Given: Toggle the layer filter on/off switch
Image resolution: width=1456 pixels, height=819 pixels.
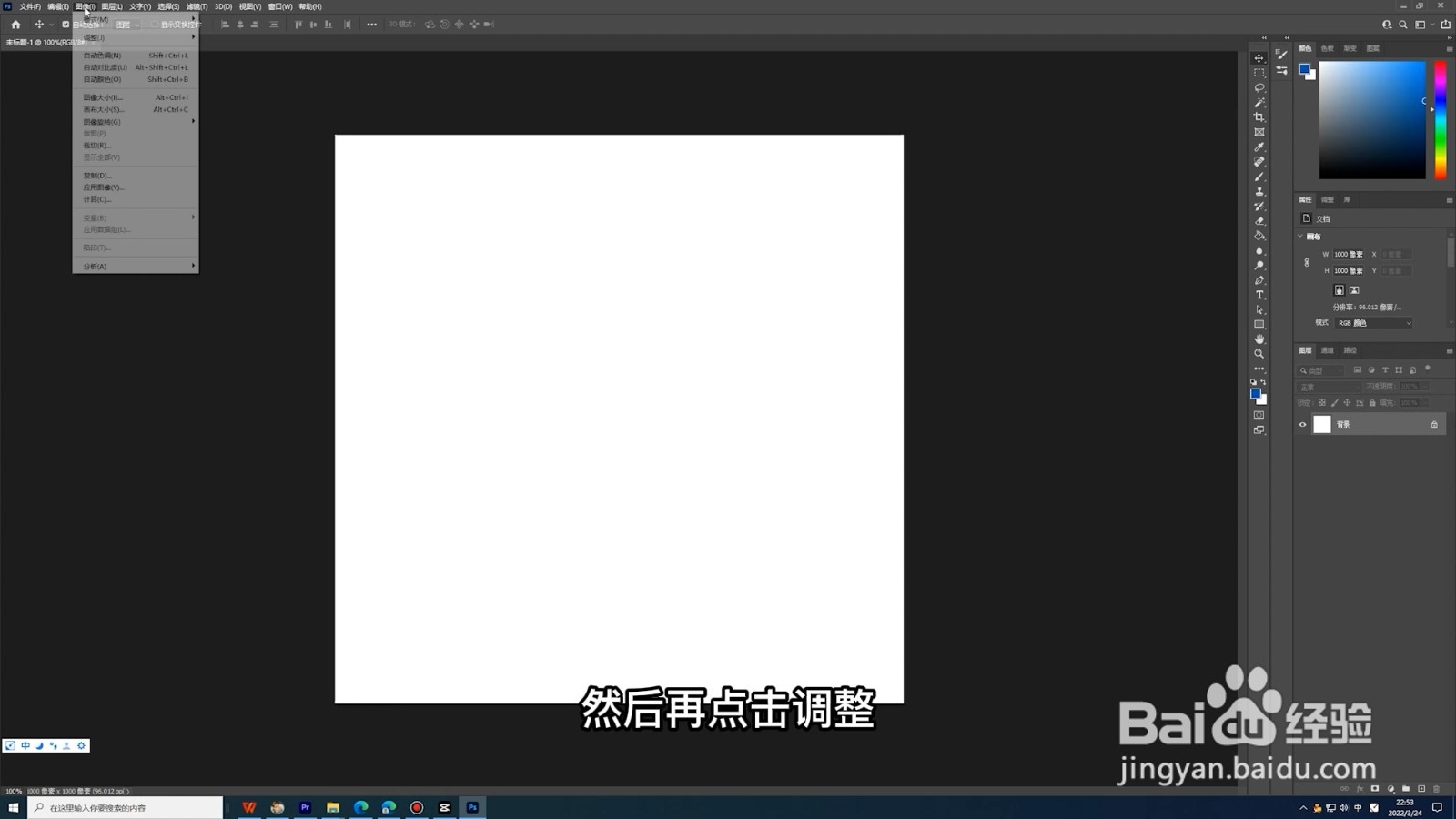Looking at the screenshot, I should (1428, 369).
